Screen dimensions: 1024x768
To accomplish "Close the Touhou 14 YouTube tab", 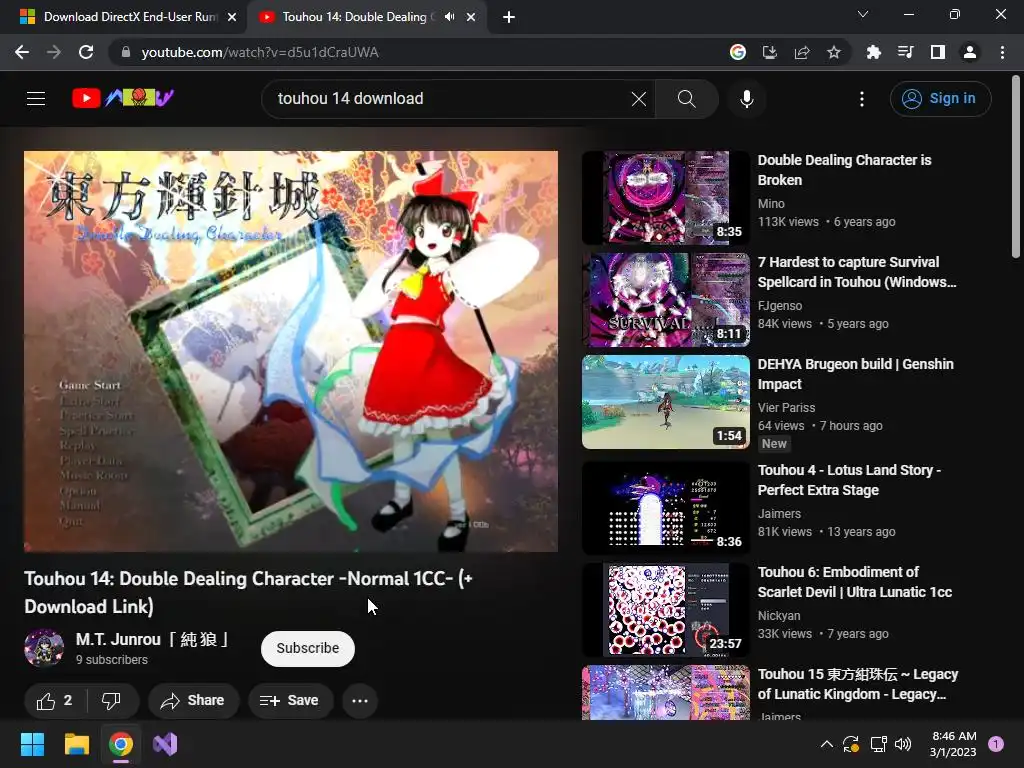I will coord(471,17).
